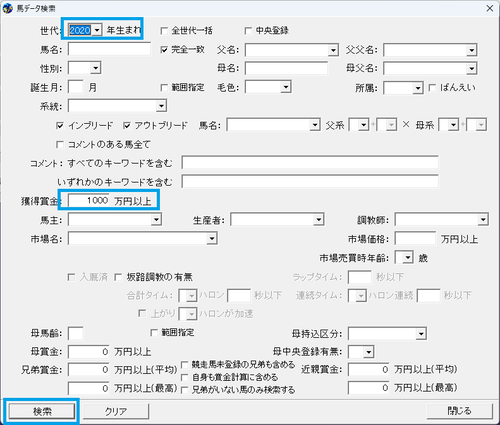Open the 市場売買時年齢 dropdown
Image resolution: width=500 pixels, height=425 pixels.
click(407, 258)
